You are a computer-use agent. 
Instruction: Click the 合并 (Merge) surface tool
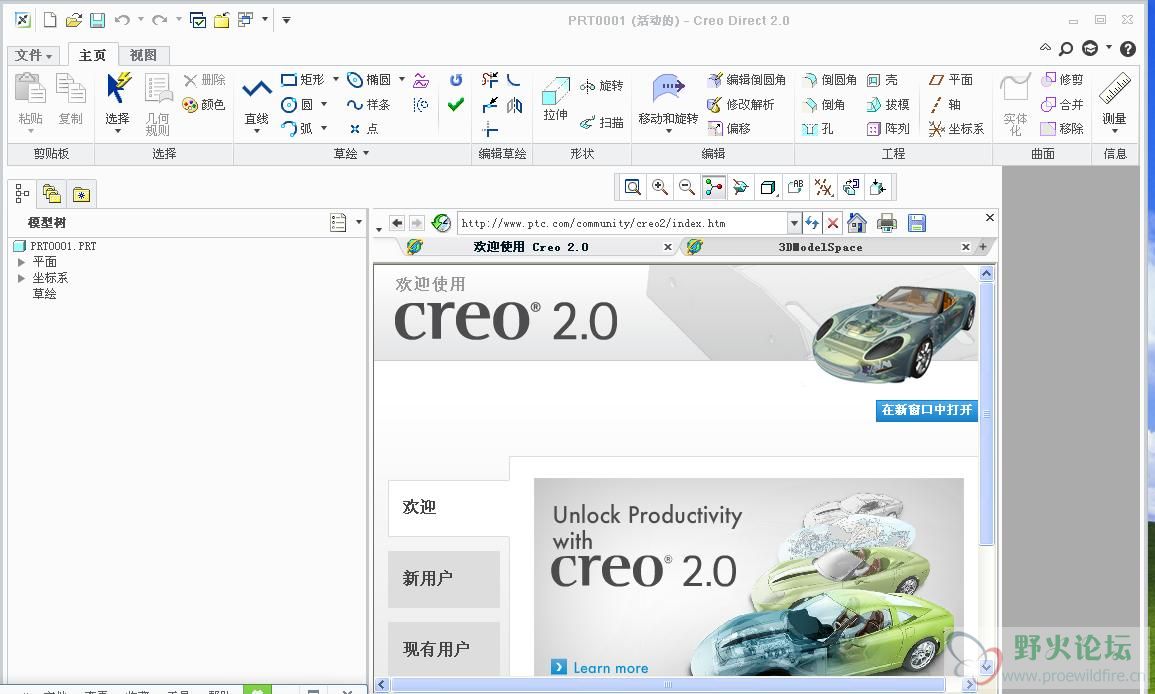(x=1062, y=105)
